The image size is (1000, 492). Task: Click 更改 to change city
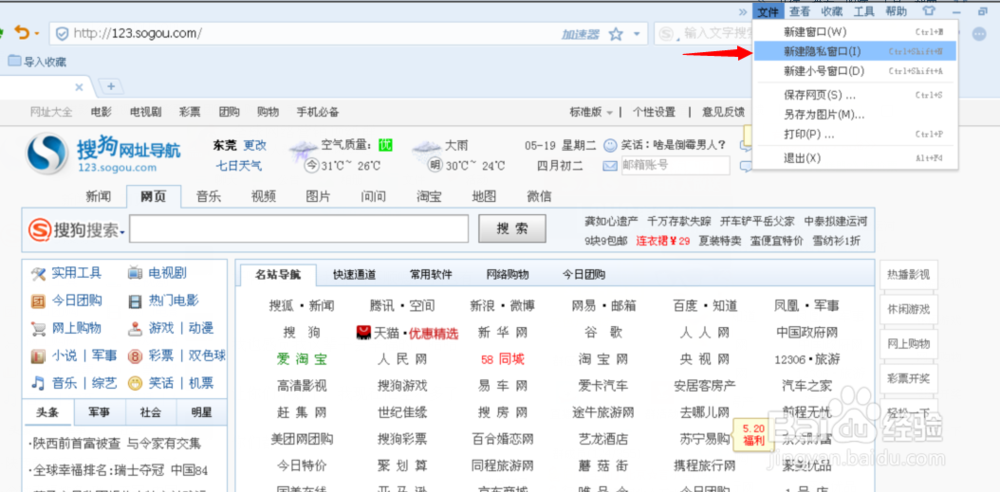tap(255, 145)
